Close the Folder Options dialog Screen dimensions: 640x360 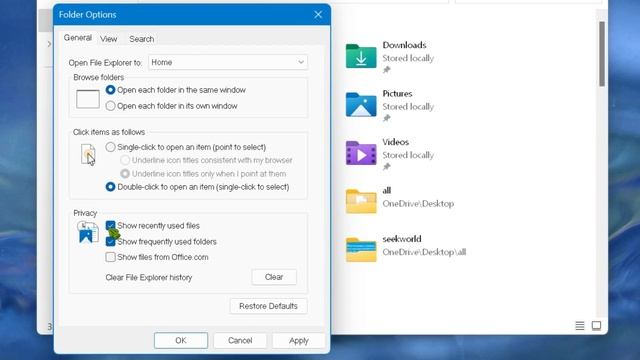318,15
